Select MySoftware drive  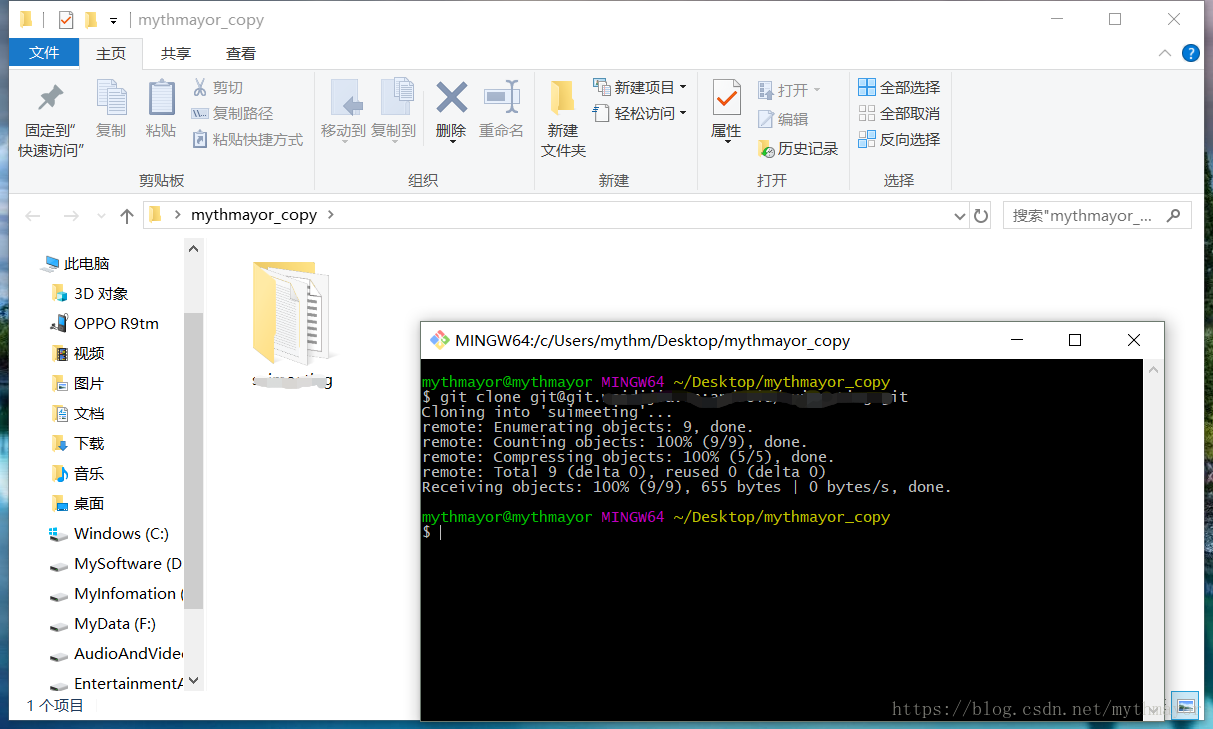[x=116, y=564]
